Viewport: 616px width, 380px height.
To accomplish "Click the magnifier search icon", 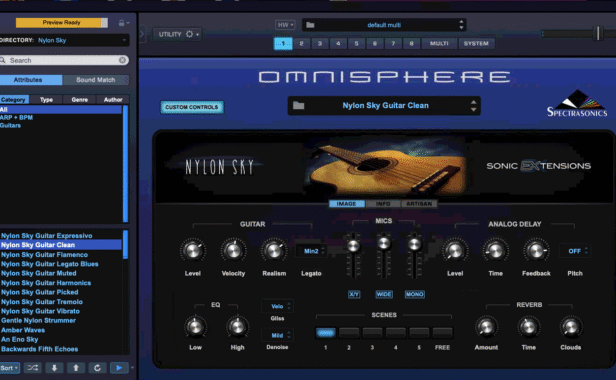I will click(3, 60).
